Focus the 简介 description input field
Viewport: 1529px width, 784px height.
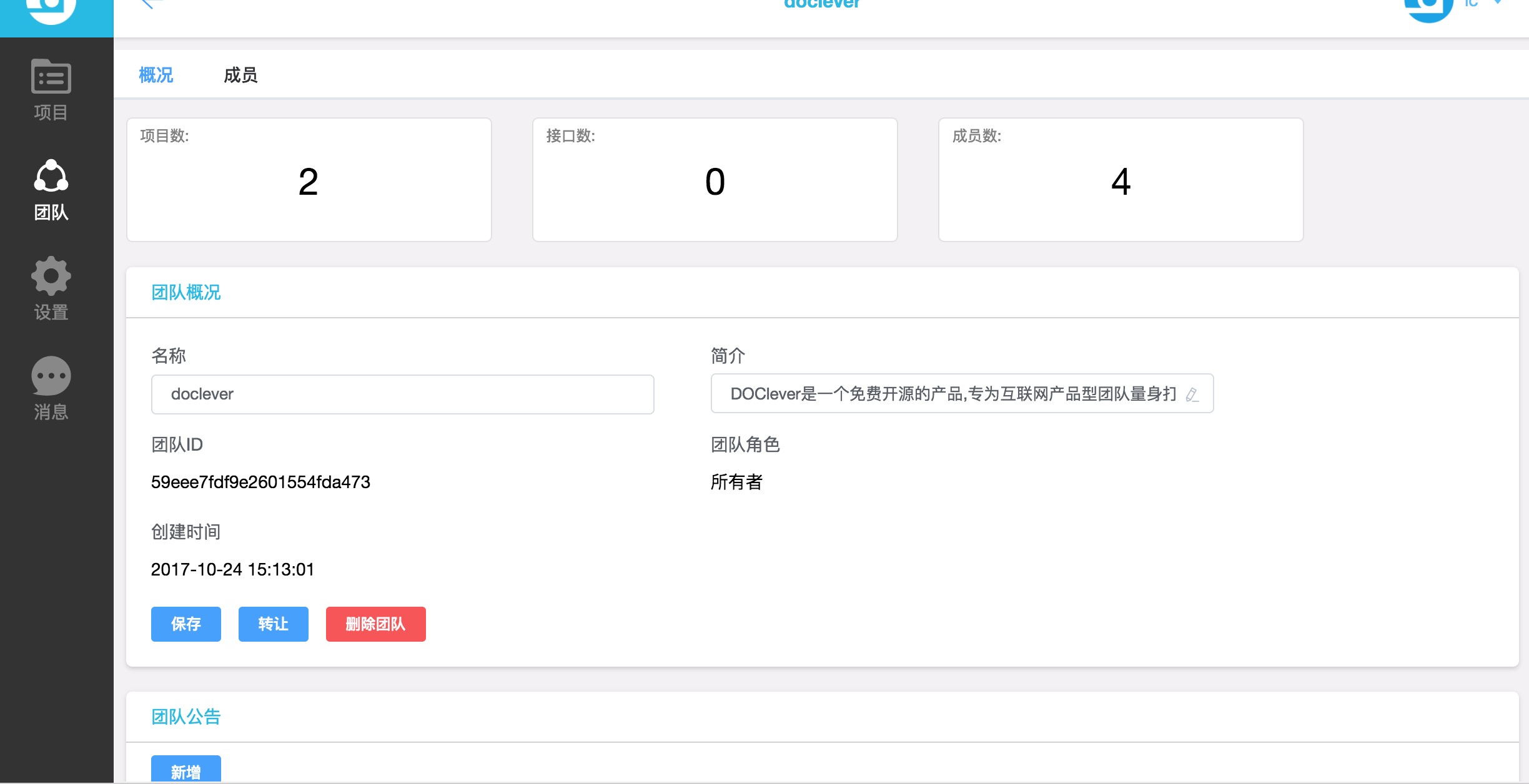pos(962,393)
